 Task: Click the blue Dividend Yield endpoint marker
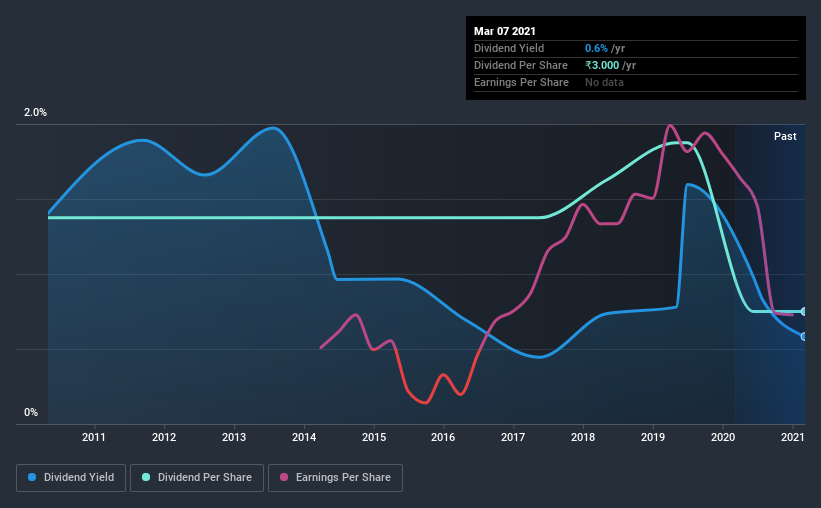tap(803, 336)
